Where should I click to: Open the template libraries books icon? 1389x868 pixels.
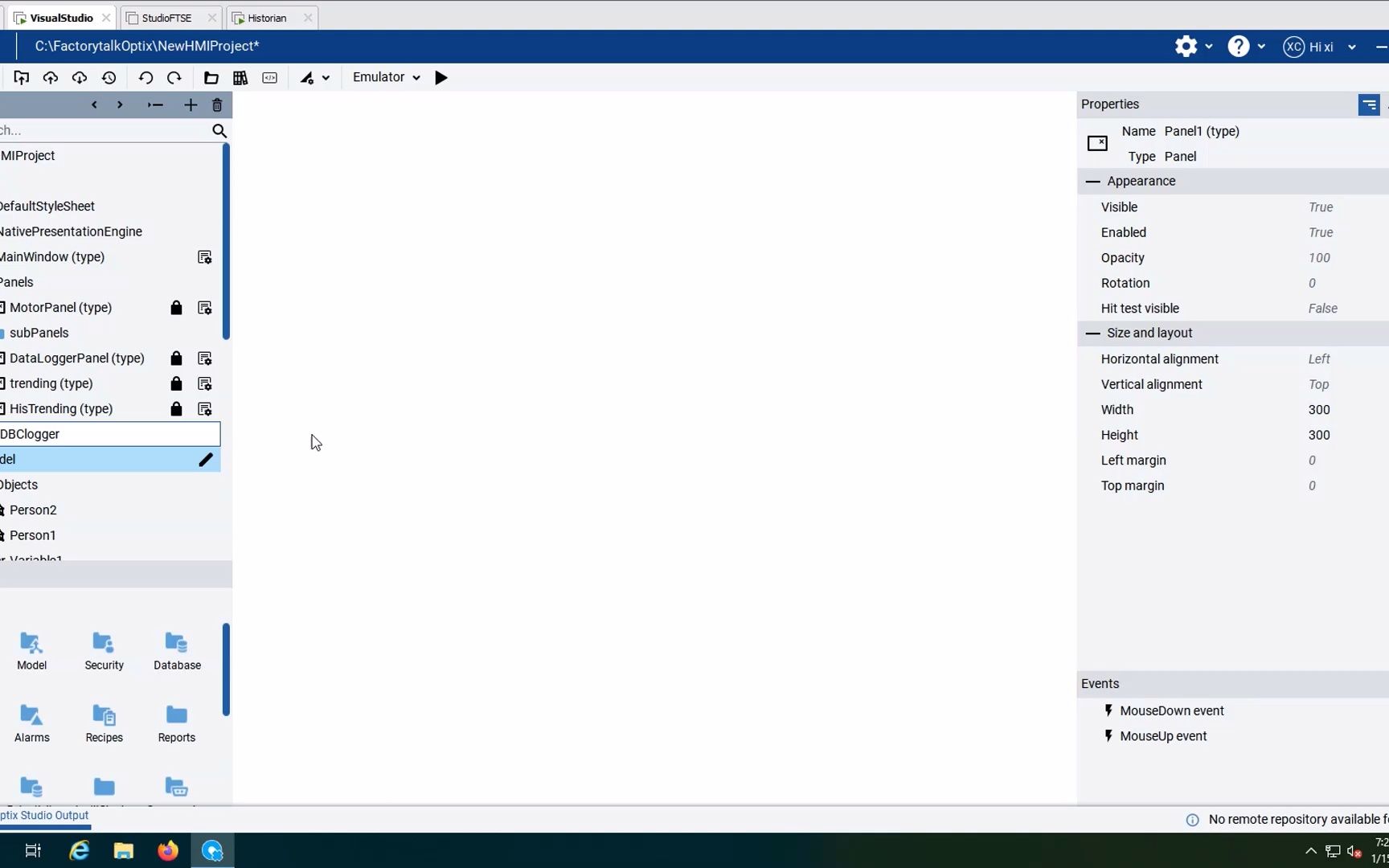coord(240,78)
